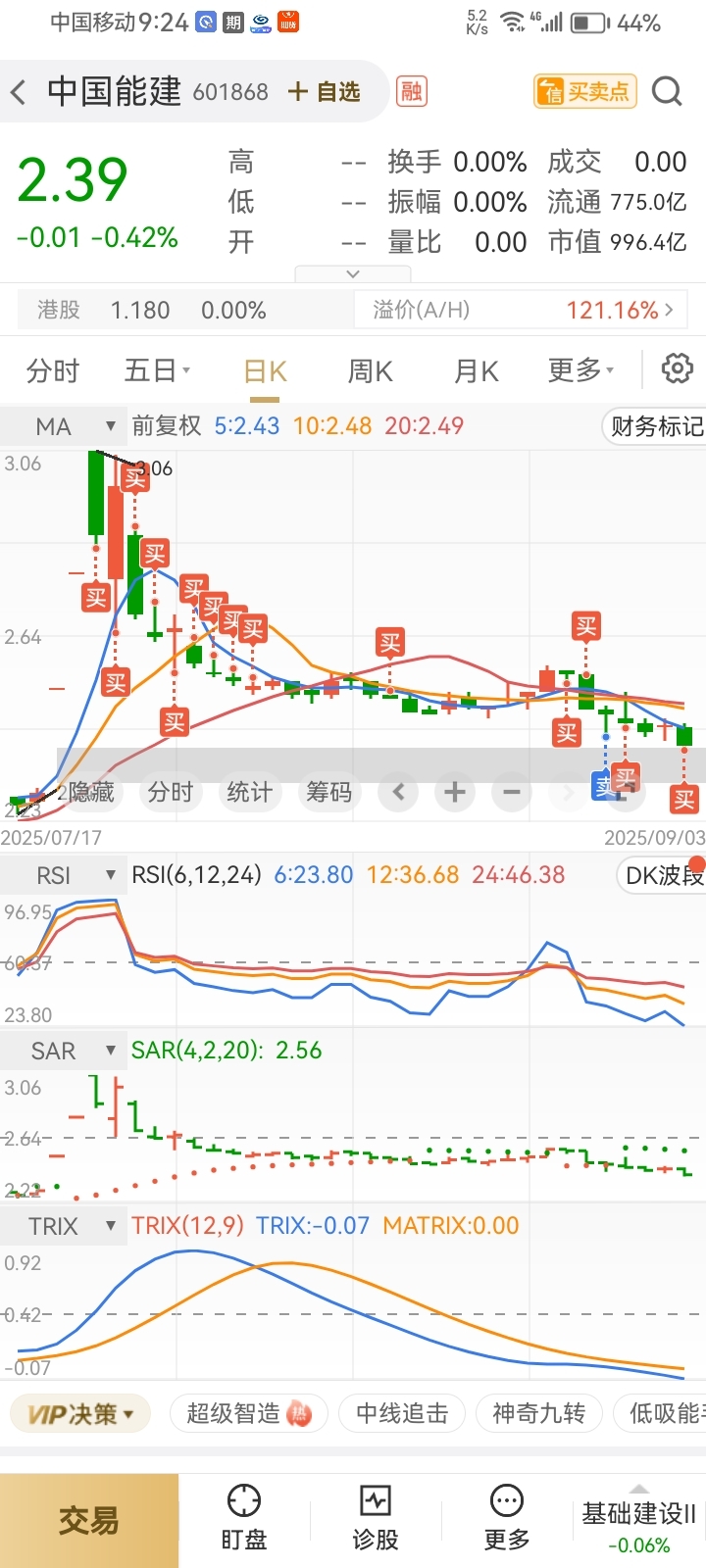
Task: Open 盯盘 monitor icon
Action: click(x=244, y=1517)
